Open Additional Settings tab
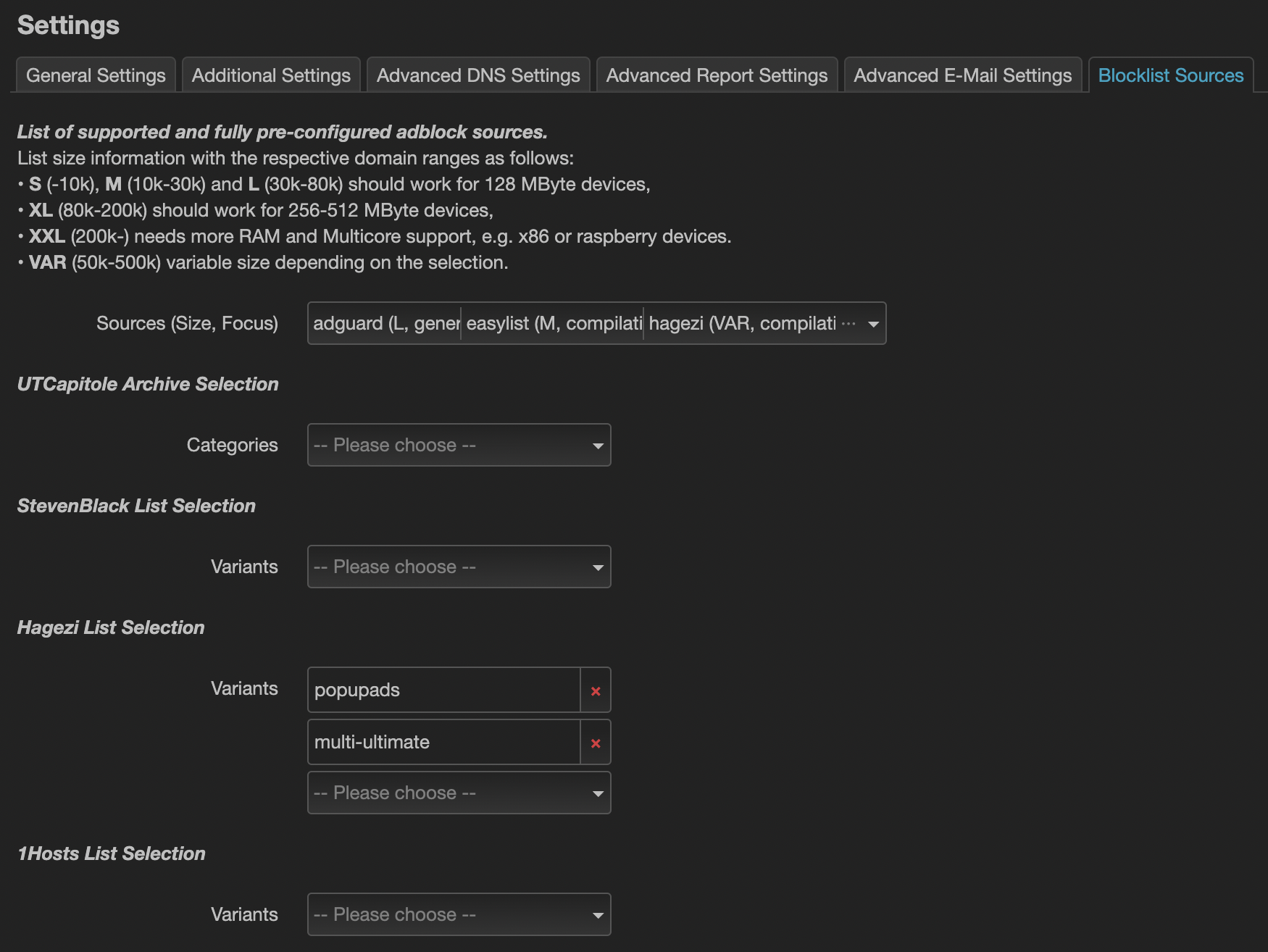Viewport: 1268px width, 952px height. pos(271,75)
